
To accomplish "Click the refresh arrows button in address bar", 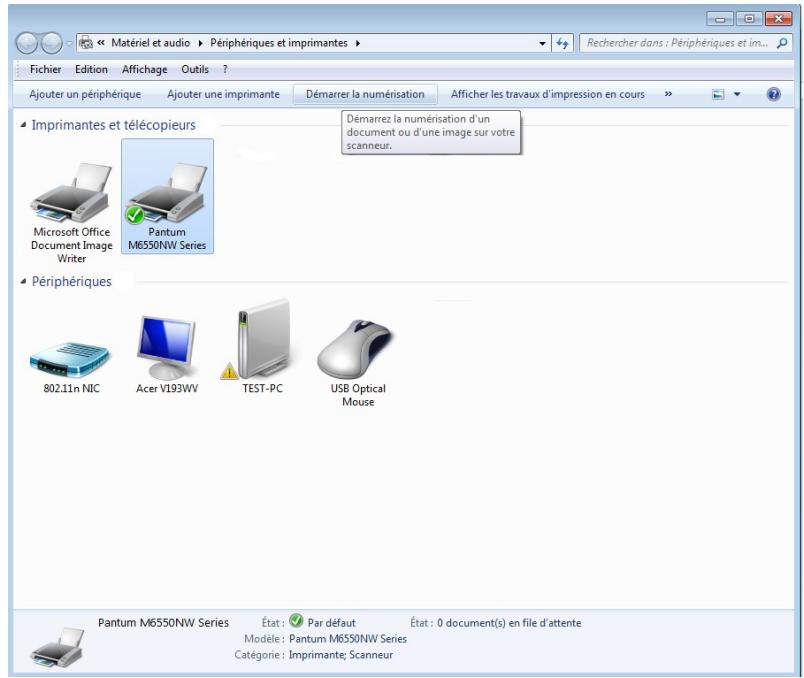I will [563, 43].
